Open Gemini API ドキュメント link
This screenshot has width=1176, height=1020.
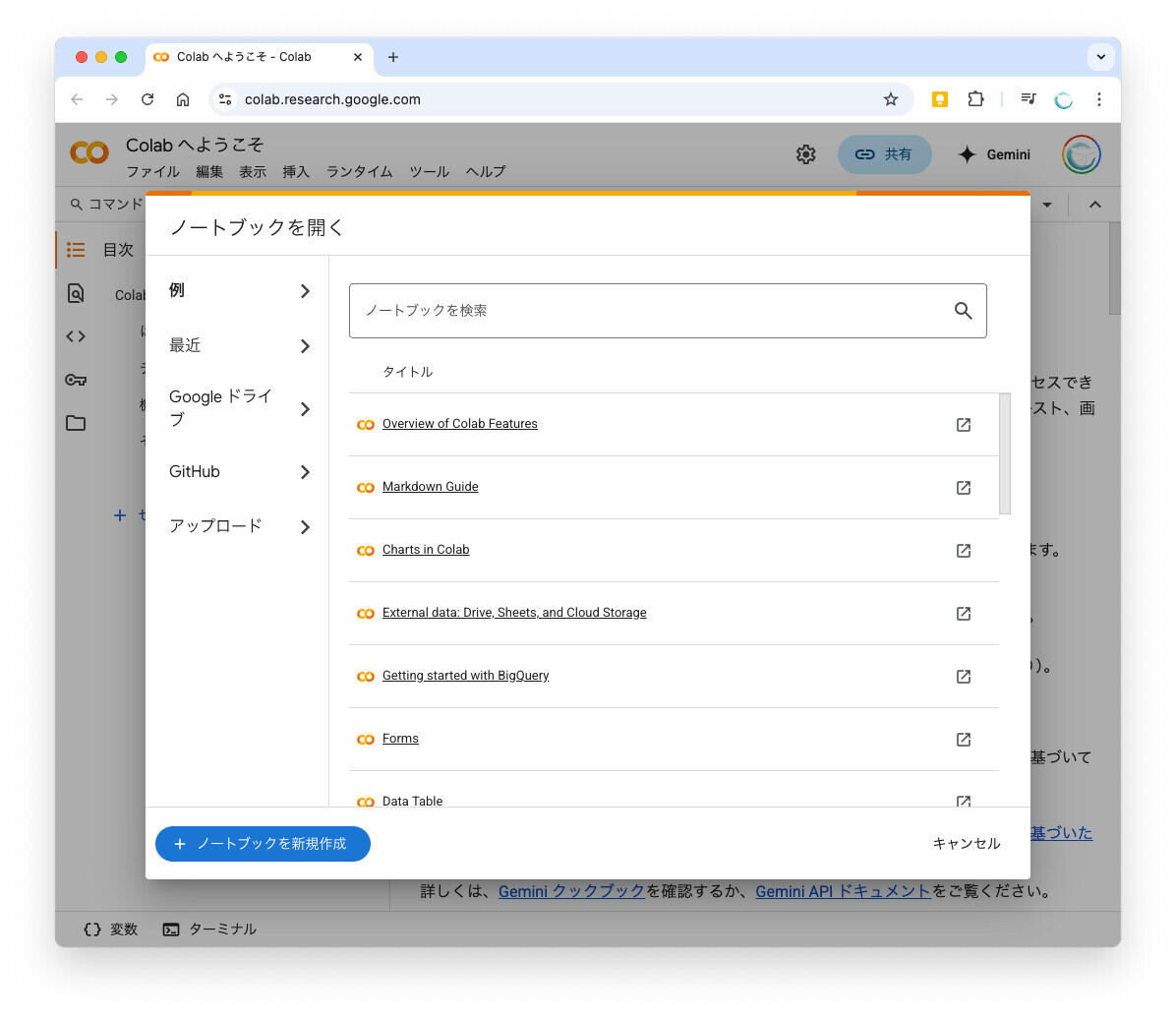click(843, 891)
